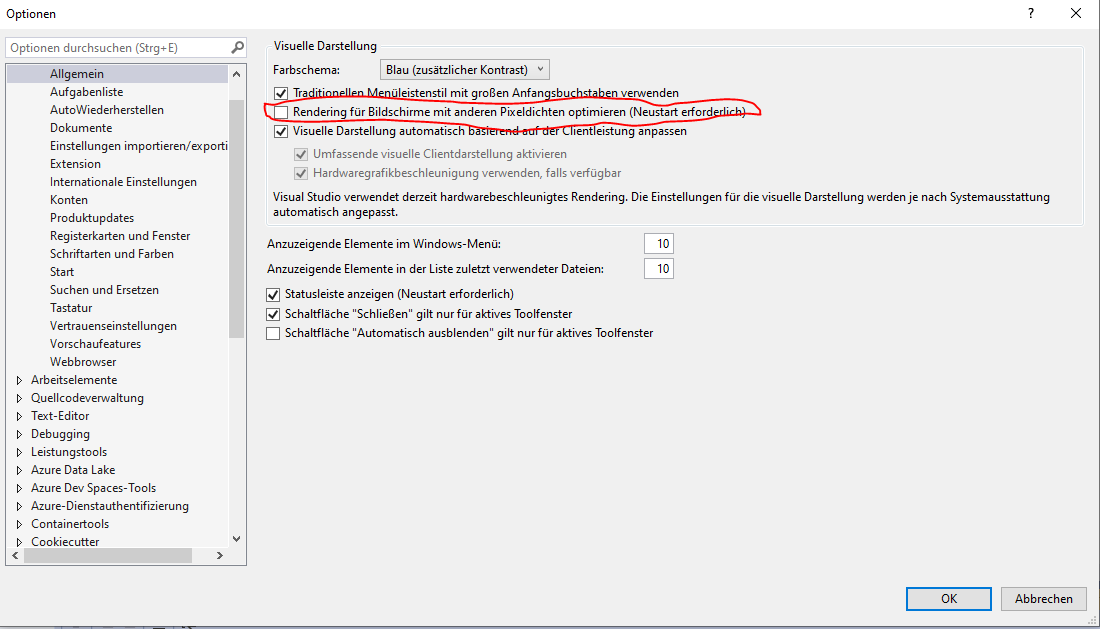Open the Farbschema dropdown
Viewport: 1100px width, 629px height.
539,69
